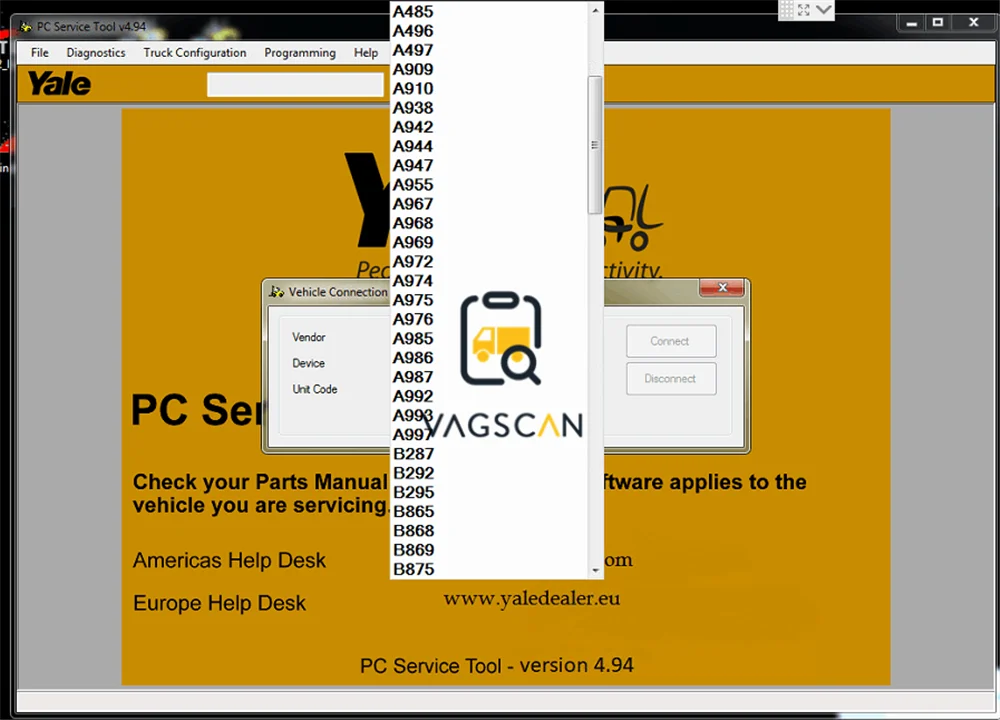This screenshot has height=720, width=1000.
Task: Select unit code B865
Action: 489,511
